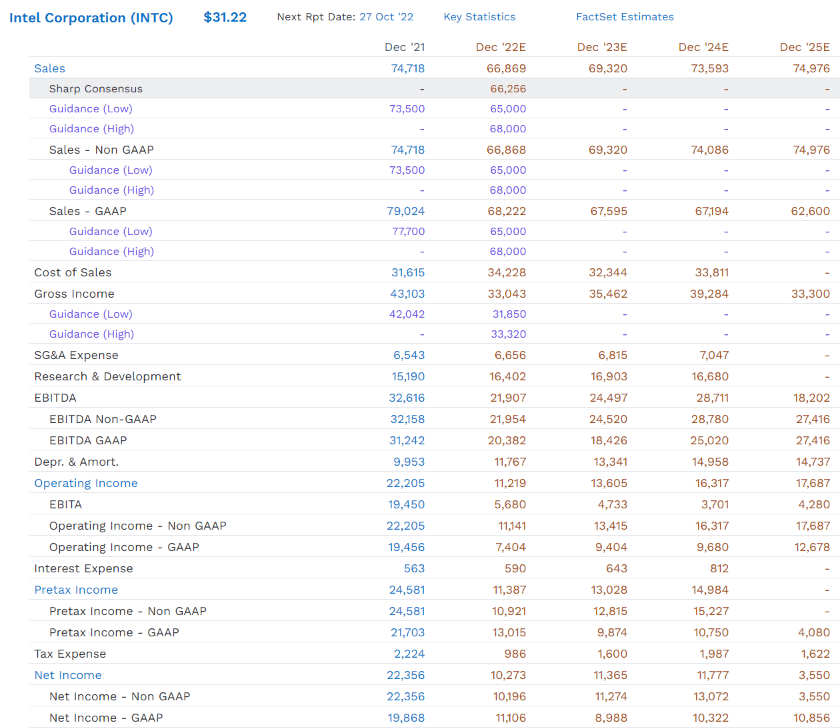The image size is (840, 728).
Task: Select the Dec '22E column header
Action: pyautogui.click(x=501, y=47)
